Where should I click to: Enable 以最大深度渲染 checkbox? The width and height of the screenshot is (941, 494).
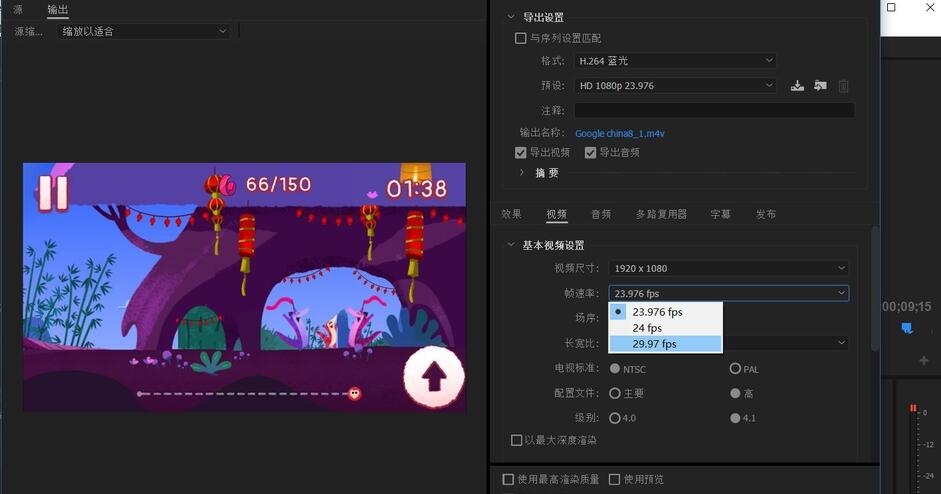(516, 441)
